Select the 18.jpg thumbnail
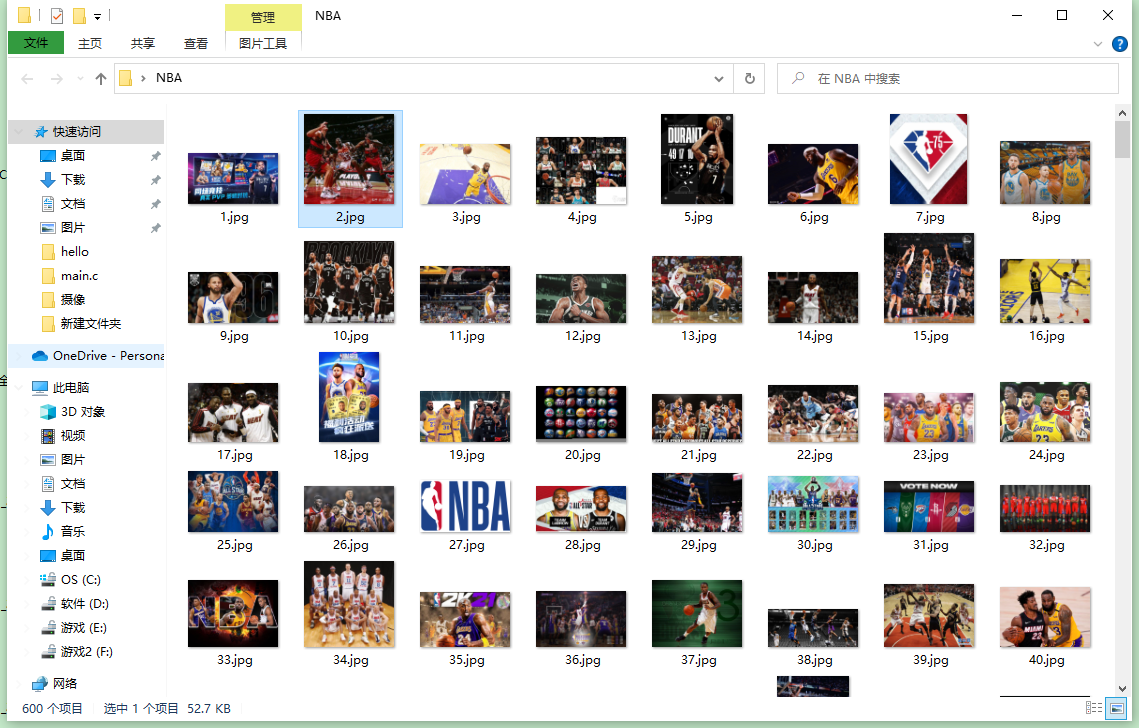 pos(349,397)
